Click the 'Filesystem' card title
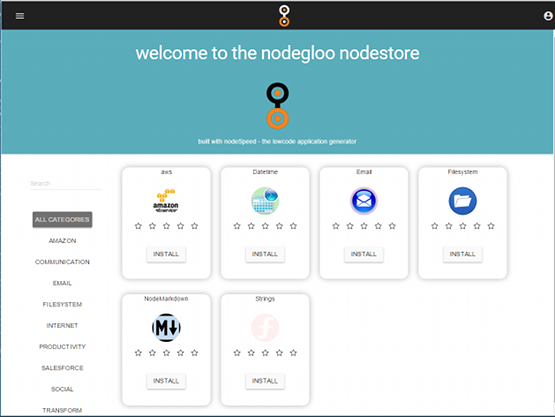Image resolution: width=555 pixels, height=417 pixels. [463, 172]
